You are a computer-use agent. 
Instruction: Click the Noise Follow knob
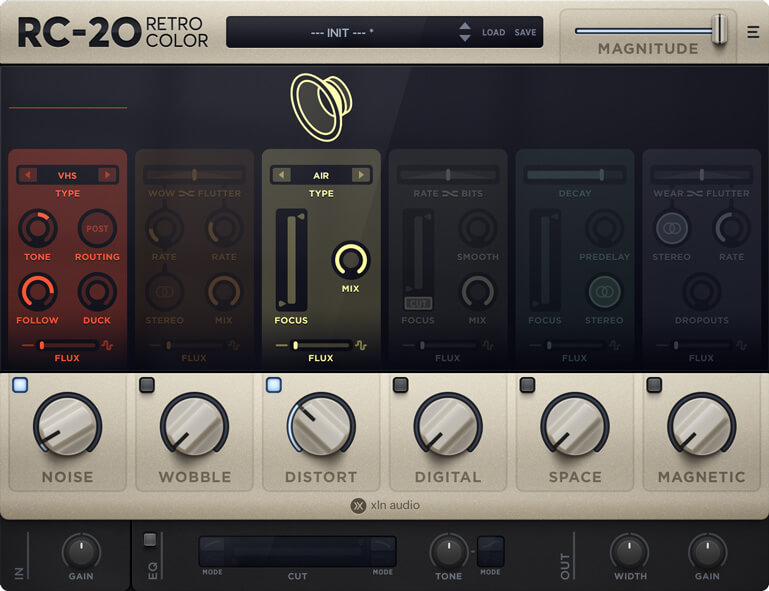38,292
